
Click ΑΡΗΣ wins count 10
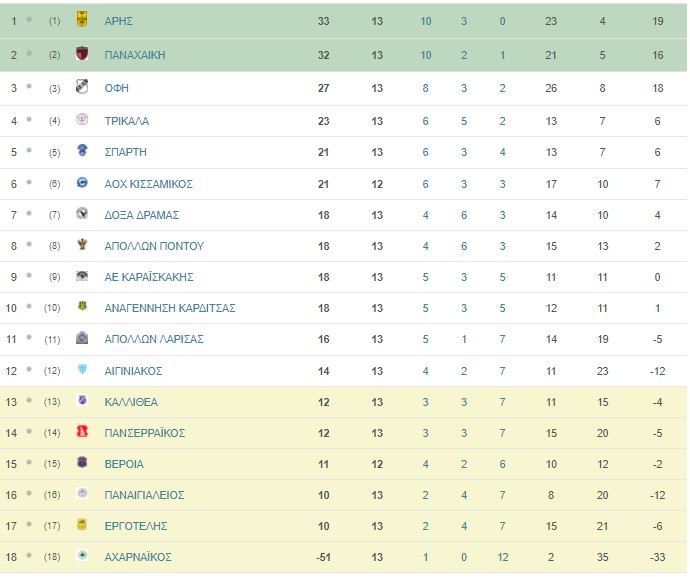point(426,21)
